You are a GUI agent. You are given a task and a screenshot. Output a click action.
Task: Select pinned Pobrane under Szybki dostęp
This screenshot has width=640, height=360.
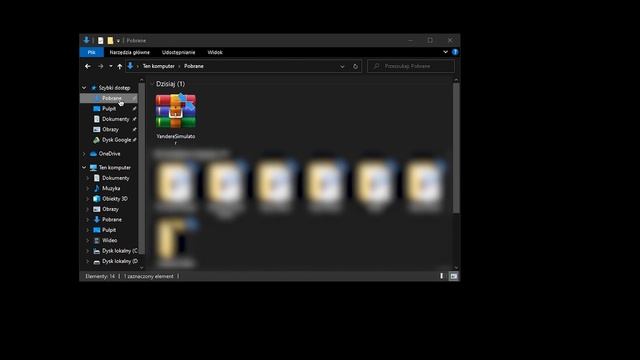tap(109, 98)
